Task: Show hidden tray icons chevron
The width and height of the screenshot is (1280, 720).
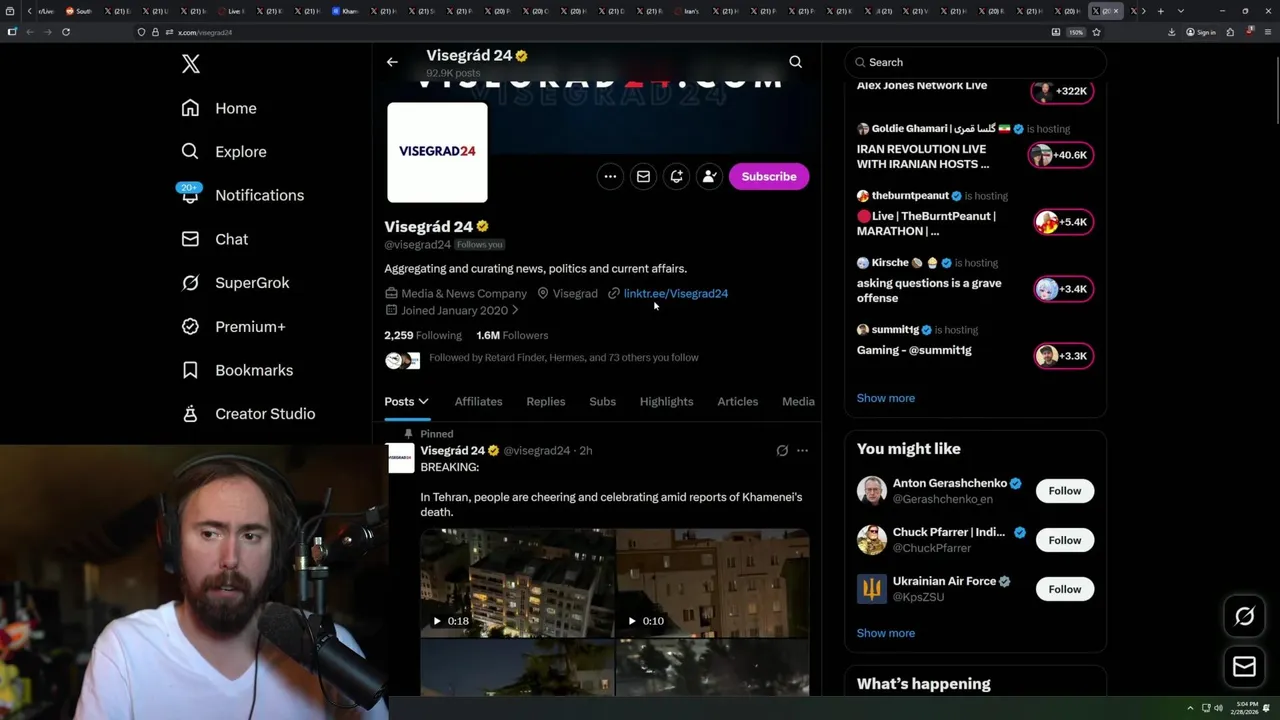Action: (x=1190, y=708)
